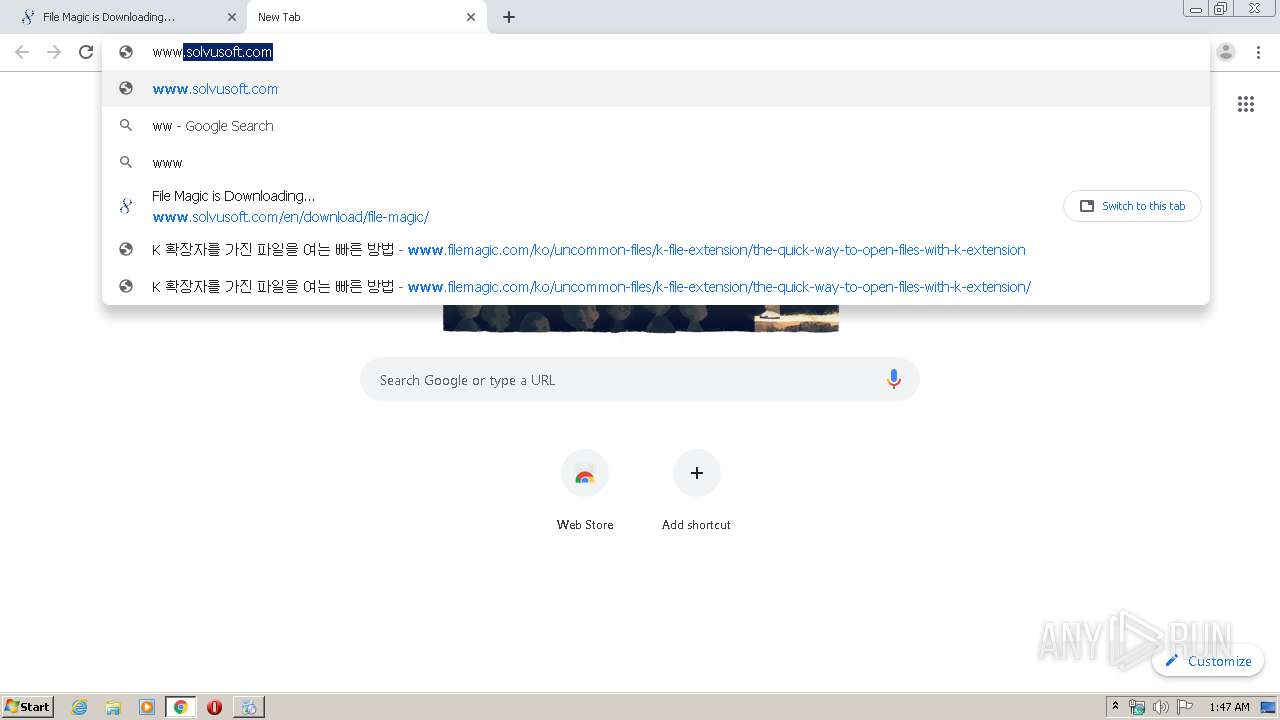Open filemagic.com suggestion ending in k-extension without slash

(656, 250)
